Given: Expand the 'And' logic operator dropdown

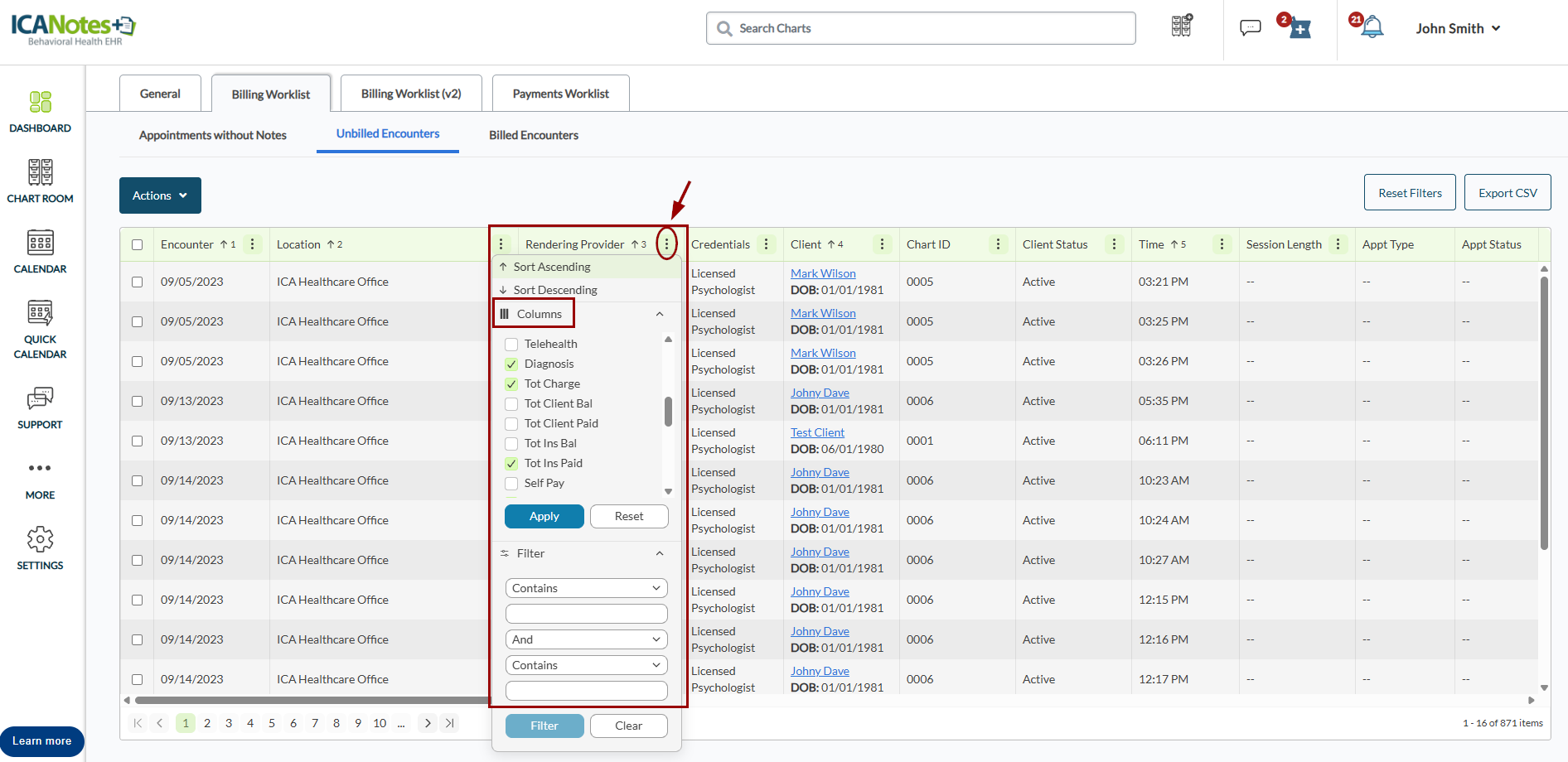Looking at the screenshot, I should coord(586,639).
